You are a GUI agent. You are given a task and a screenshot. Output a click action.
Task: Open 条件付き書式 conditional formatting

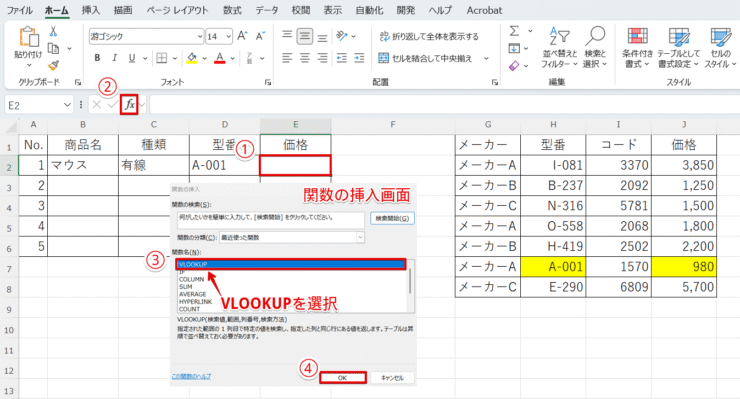[637, 47]
